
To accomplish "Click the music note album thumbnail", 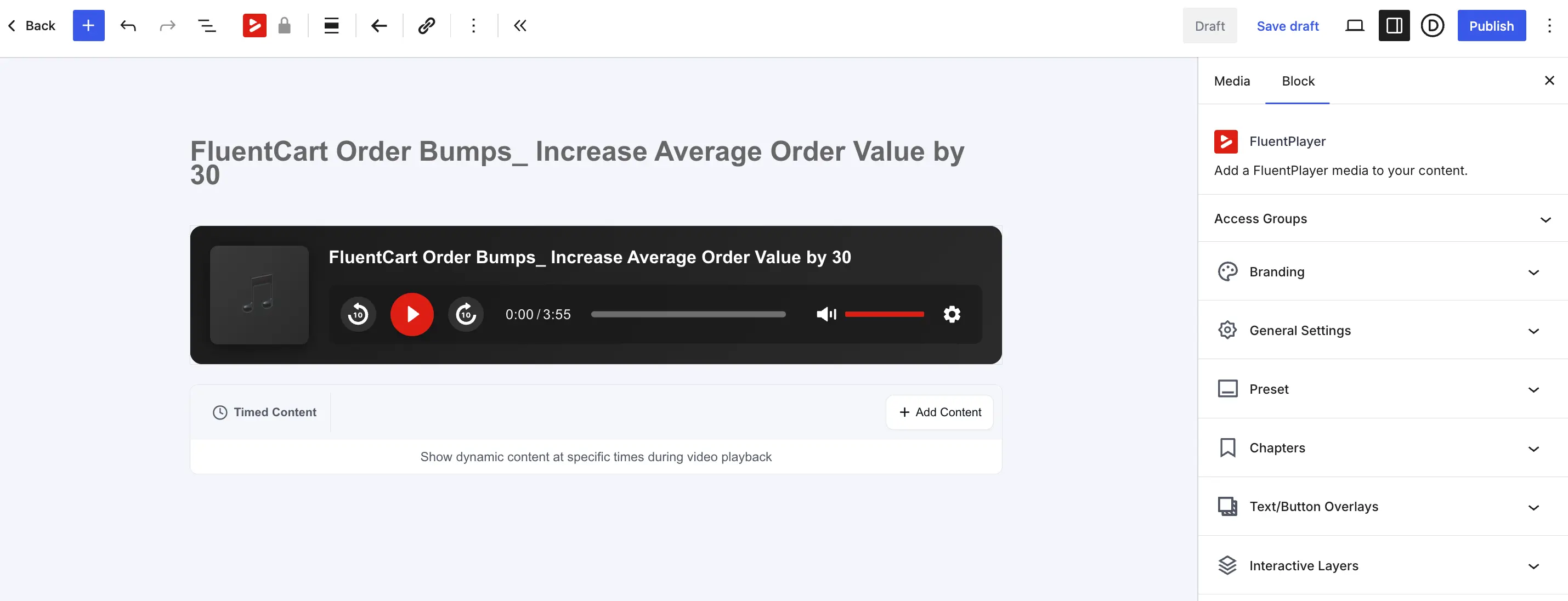I will point(259,295).
